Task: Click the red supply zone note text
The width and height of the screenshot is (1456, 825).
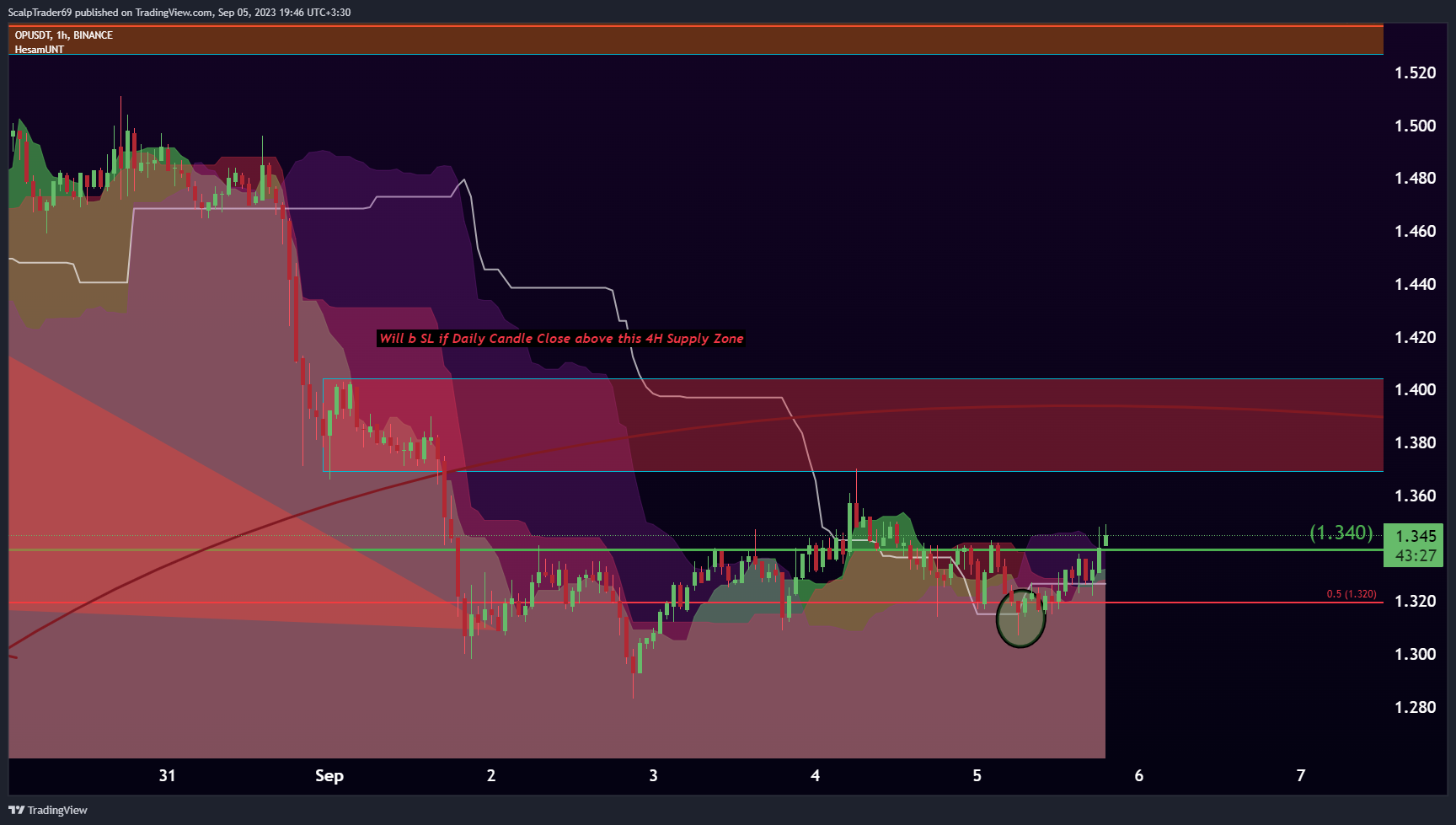Action: [x=561, y=339]
